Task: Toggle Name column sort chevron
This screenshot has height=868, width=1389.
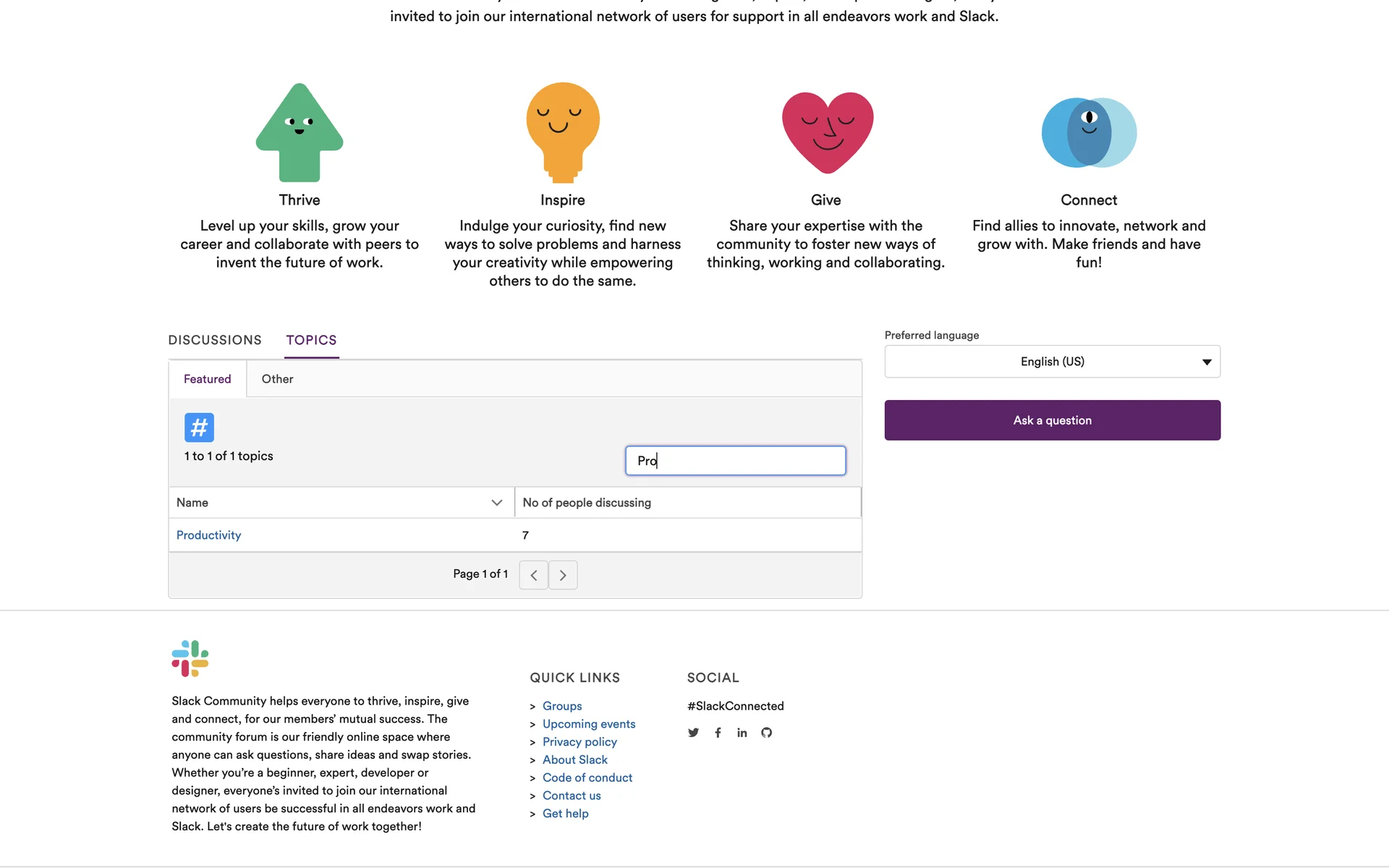Action: 496,503
